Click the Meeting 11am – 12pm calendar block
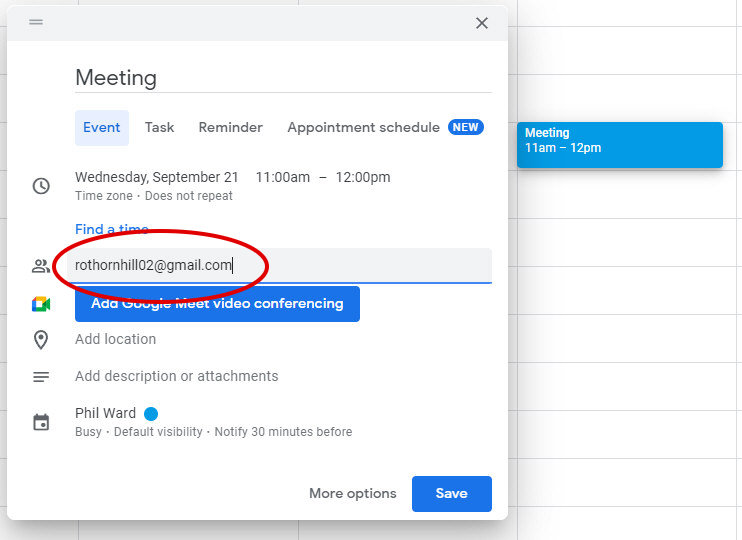 tap(619, 145)
